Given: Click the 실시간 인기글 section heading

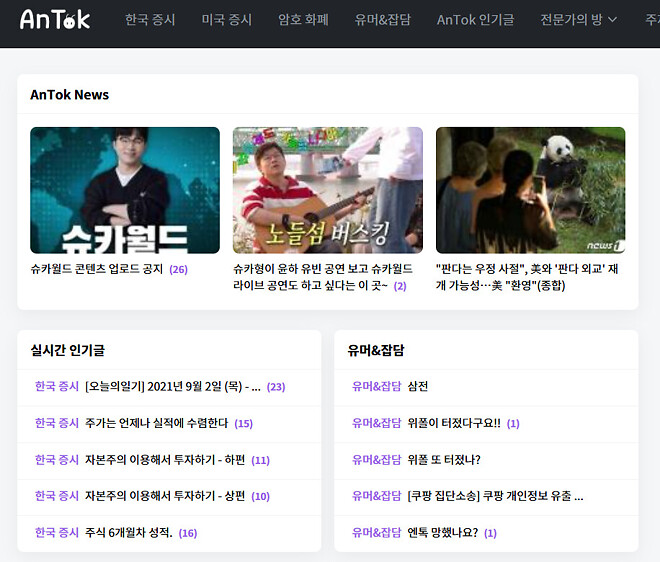Looking at the screenshot, I should (x=68, y=350).
